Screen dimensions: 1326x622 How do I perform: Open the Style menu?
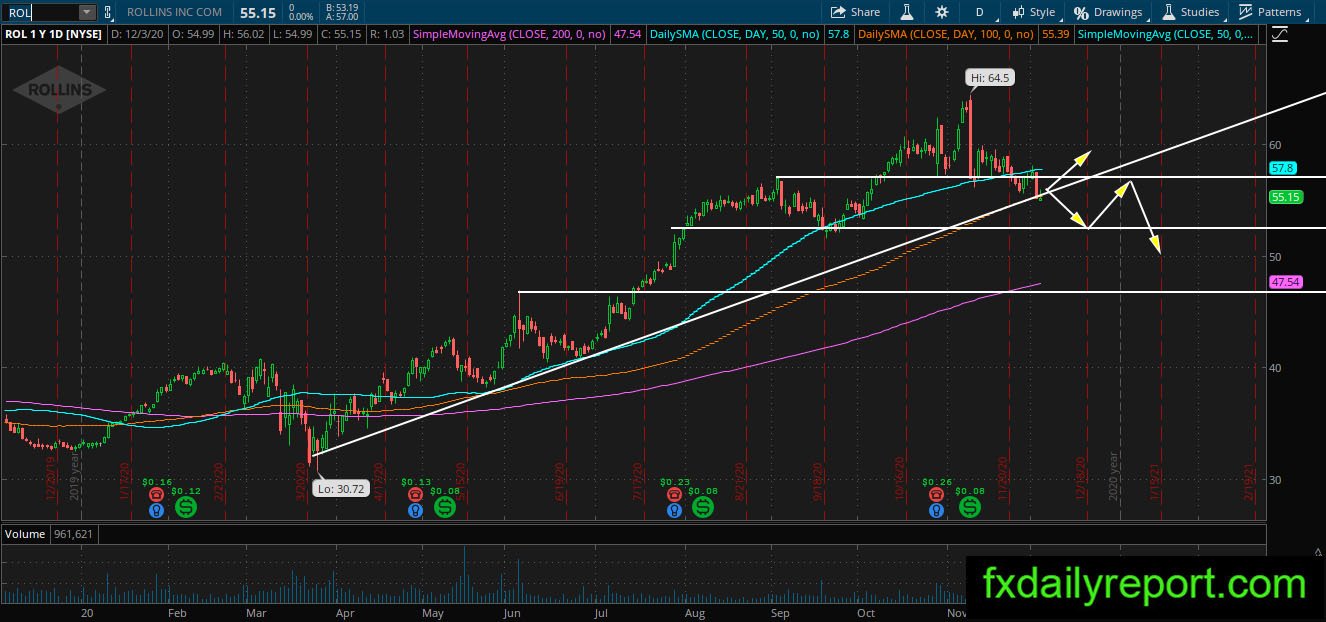point(1033,12)
